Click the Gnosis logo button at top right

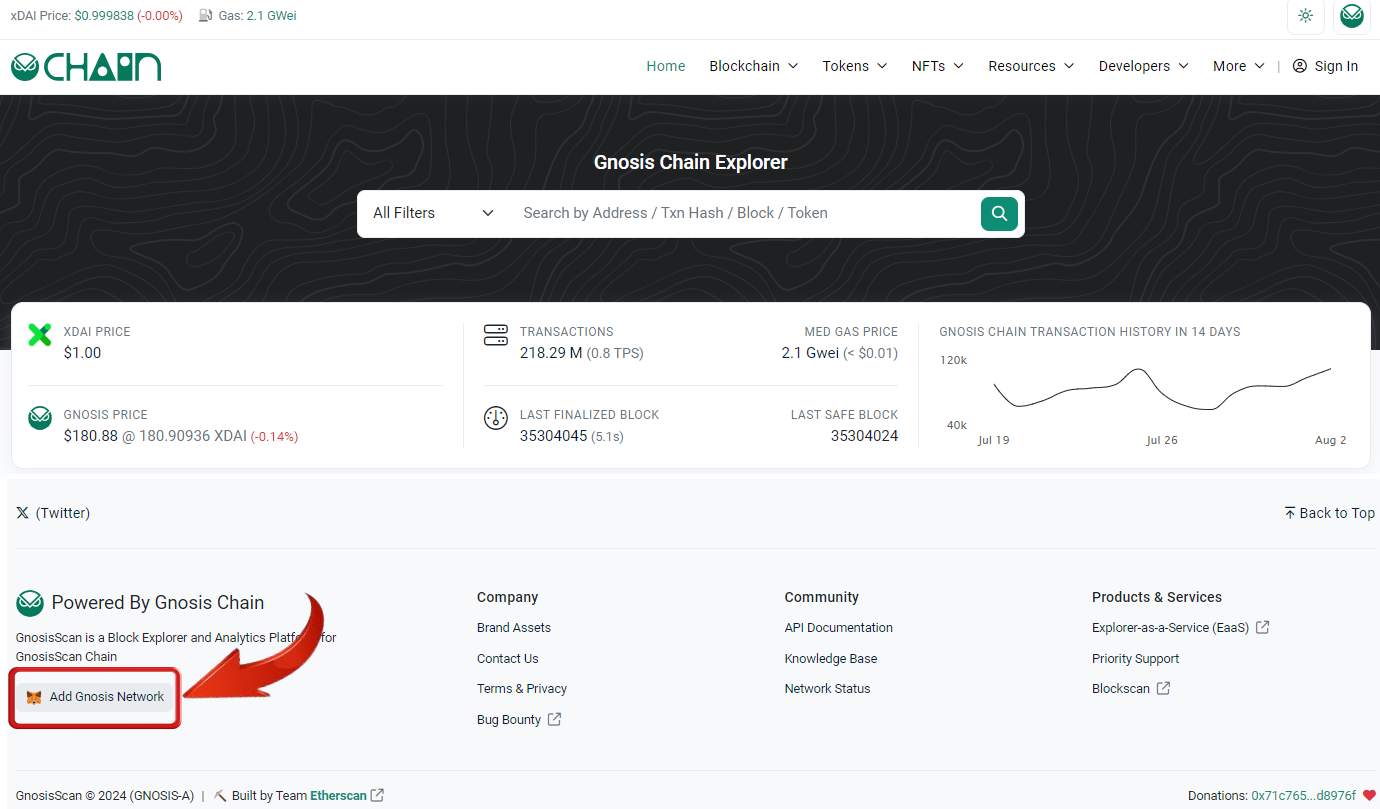pos(1352,16)
